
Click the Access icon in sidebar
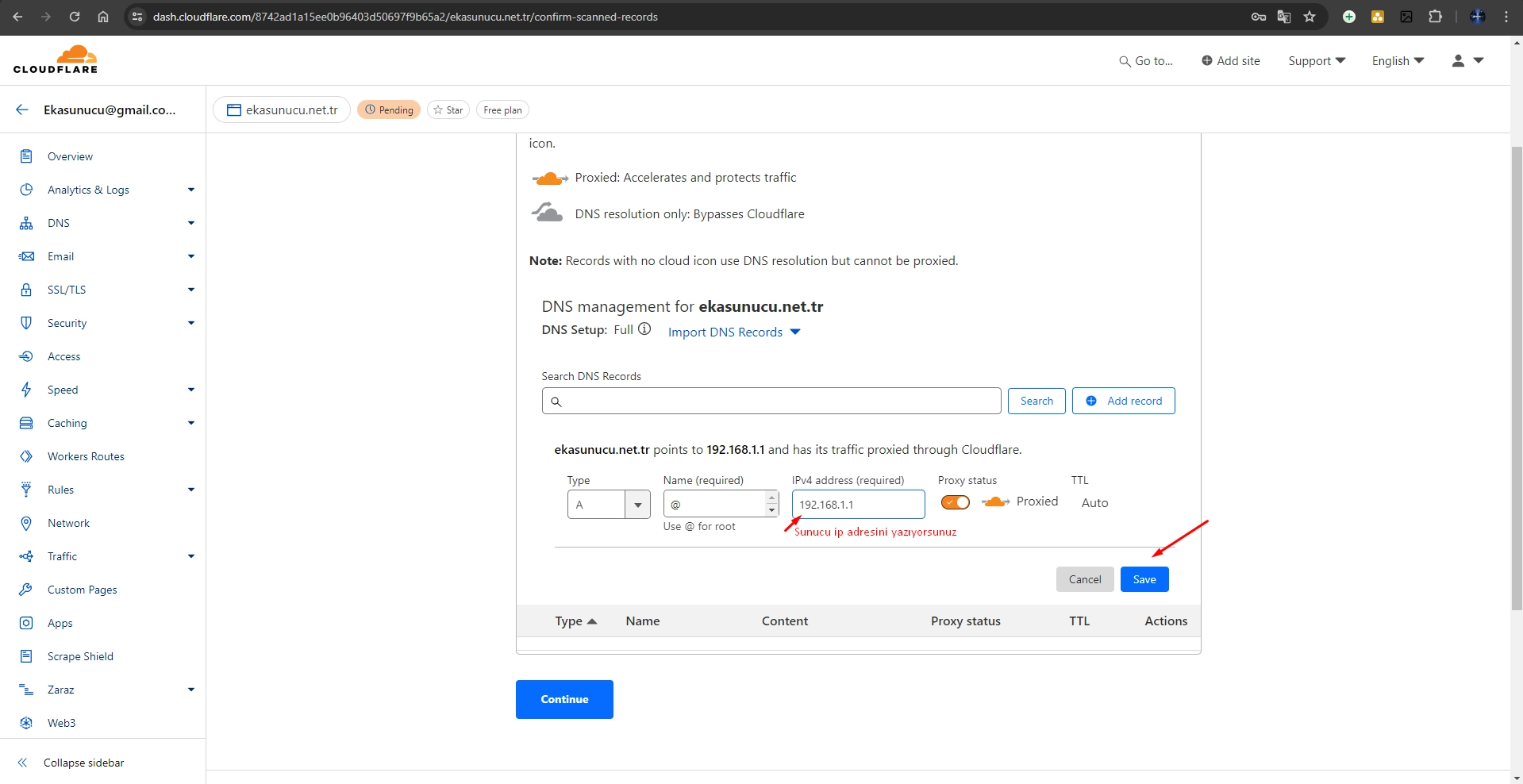click(x=26, y=356)
